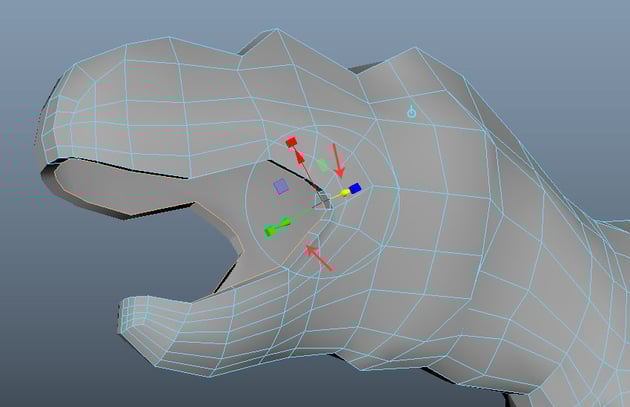Image resolution: width=630 pixels, height=407 pixels.
Task: Select the purple square plane handle
Action: pos(281,187)
